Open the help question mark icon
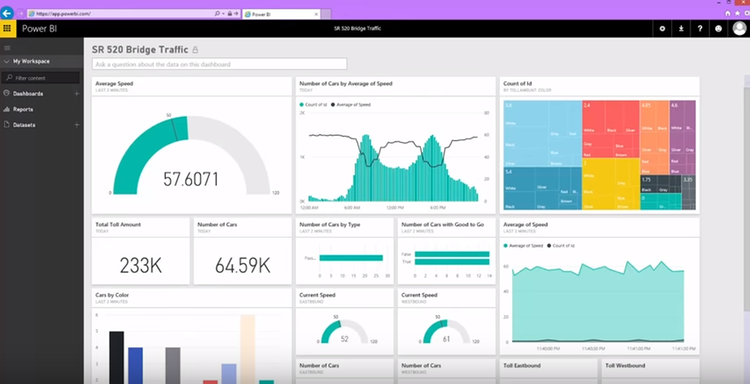 click(x=700, y=29)
